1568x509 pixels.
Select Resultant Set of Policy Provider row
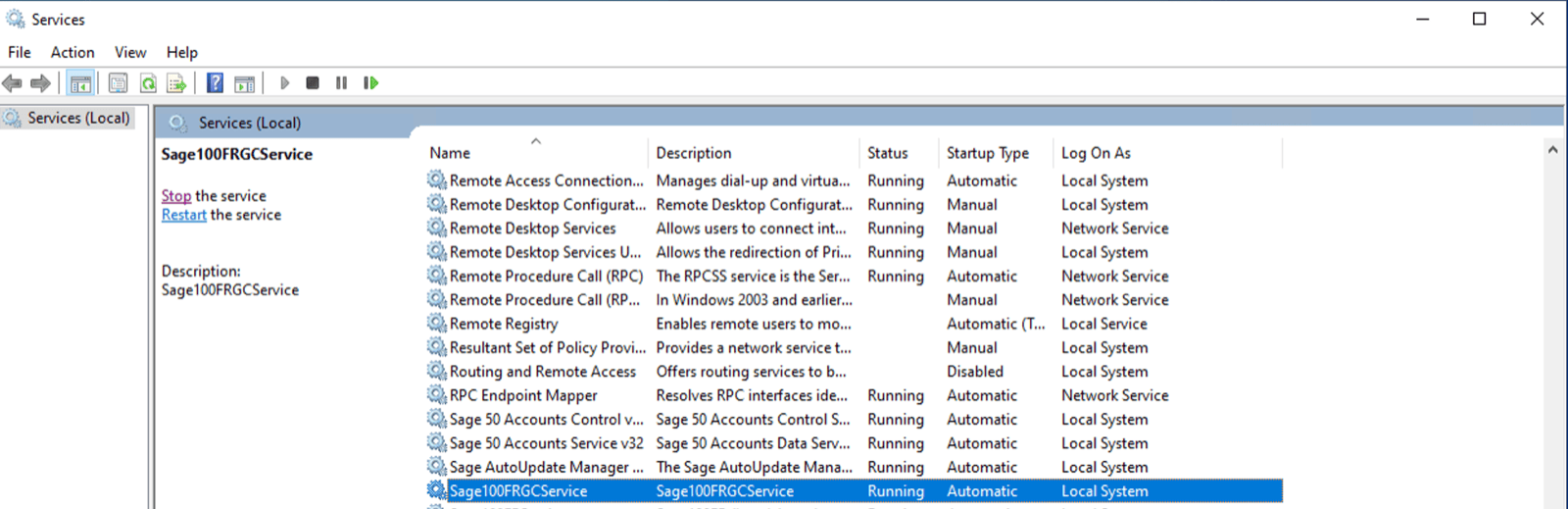tap(854, 347)
